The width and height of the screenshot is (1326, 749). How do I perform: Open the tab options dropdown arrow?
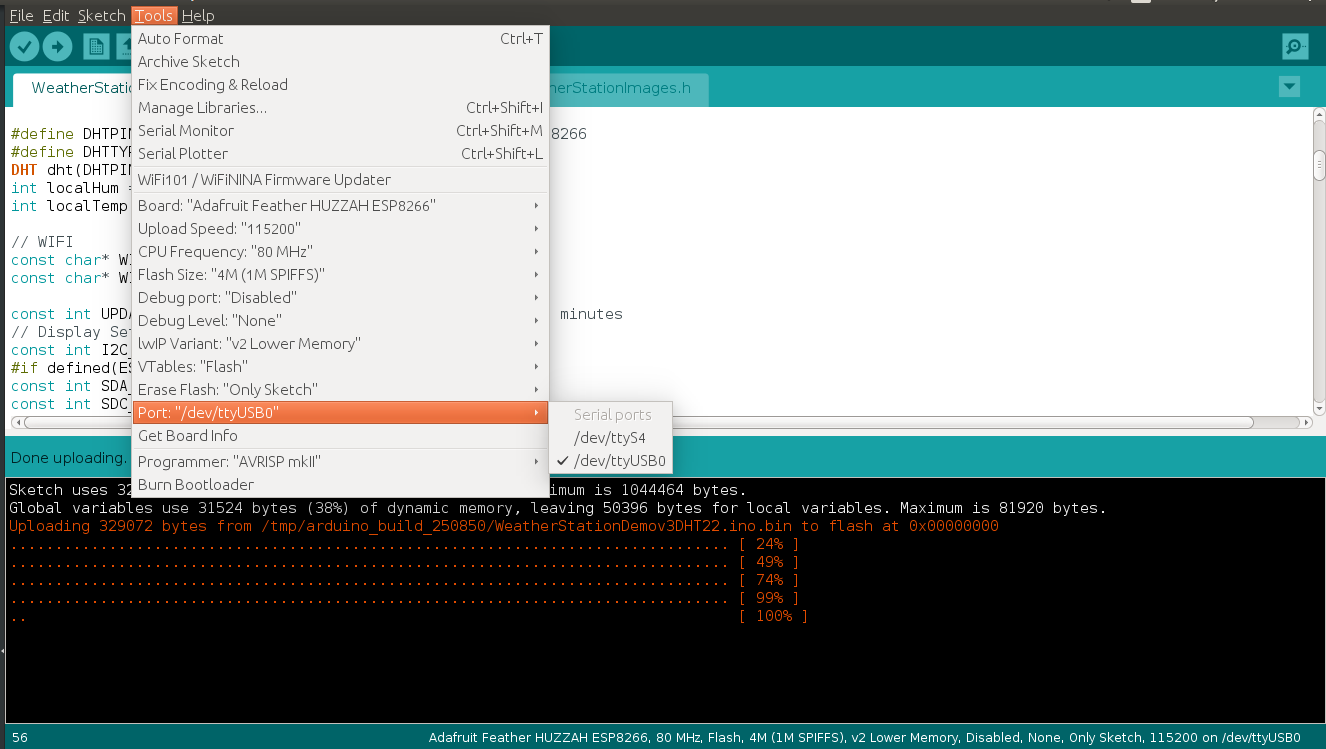[1289, 87]
